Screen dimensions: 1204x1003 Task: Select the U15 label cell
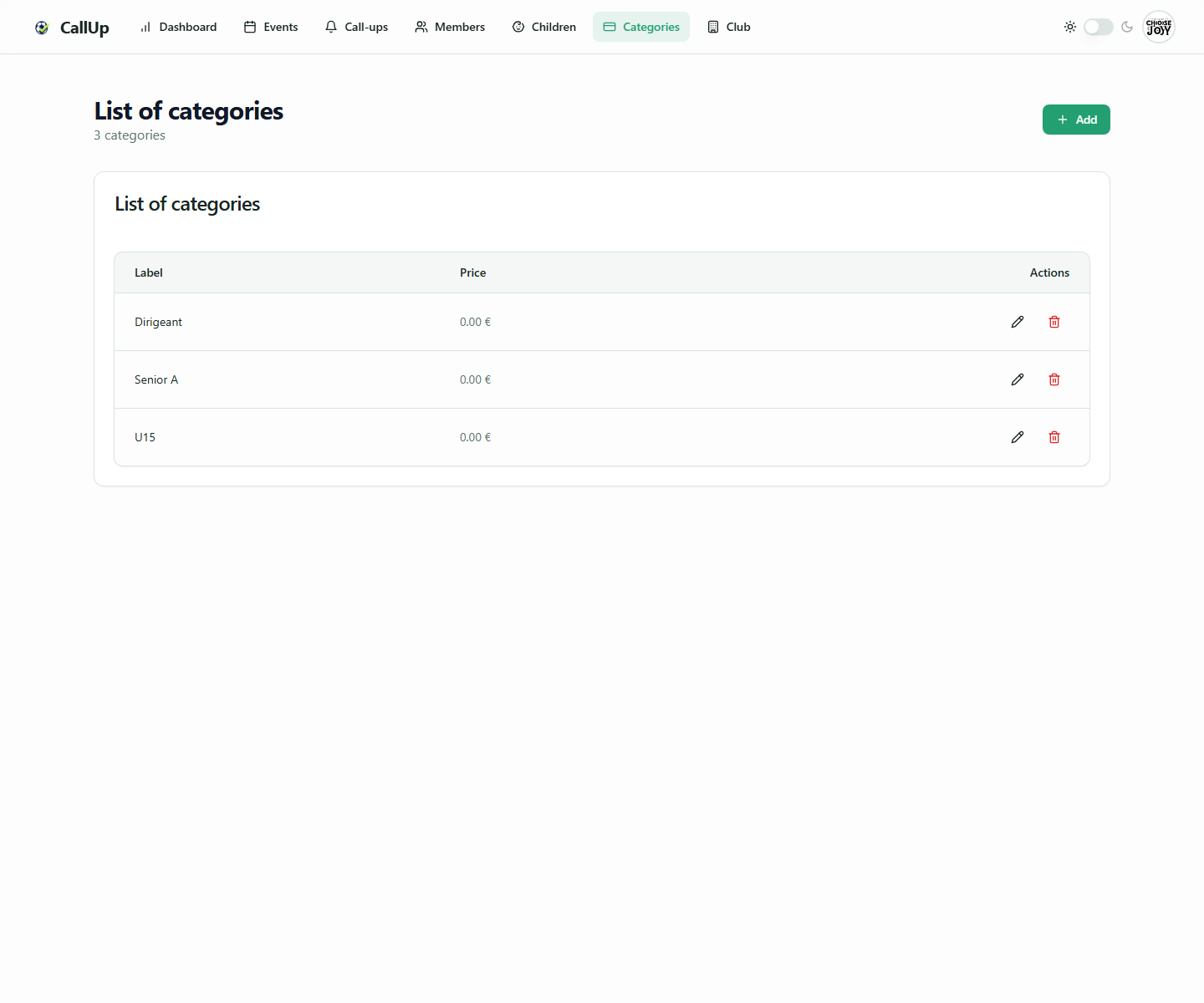(145, 437)
